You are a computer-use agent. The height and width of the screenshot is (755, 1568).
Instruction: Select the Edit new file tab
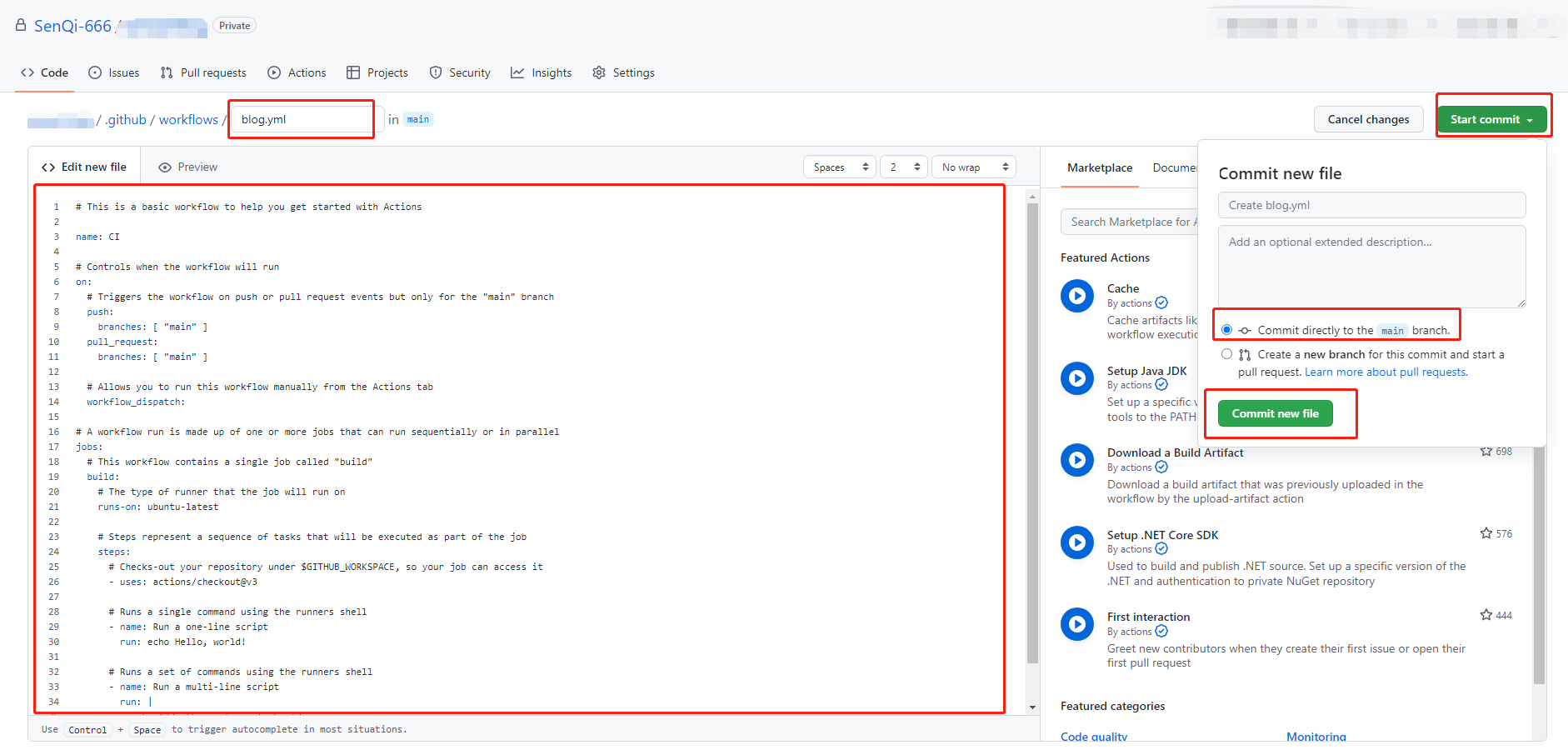84,167
